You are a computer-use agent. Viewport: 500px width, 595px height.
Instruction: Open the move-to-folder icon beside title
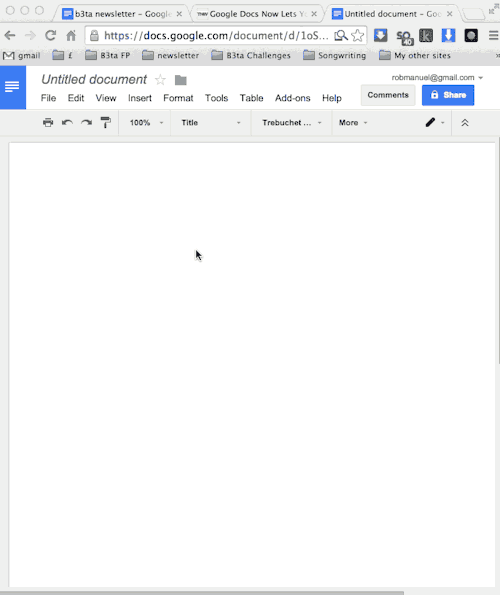(x=181, y=80)
